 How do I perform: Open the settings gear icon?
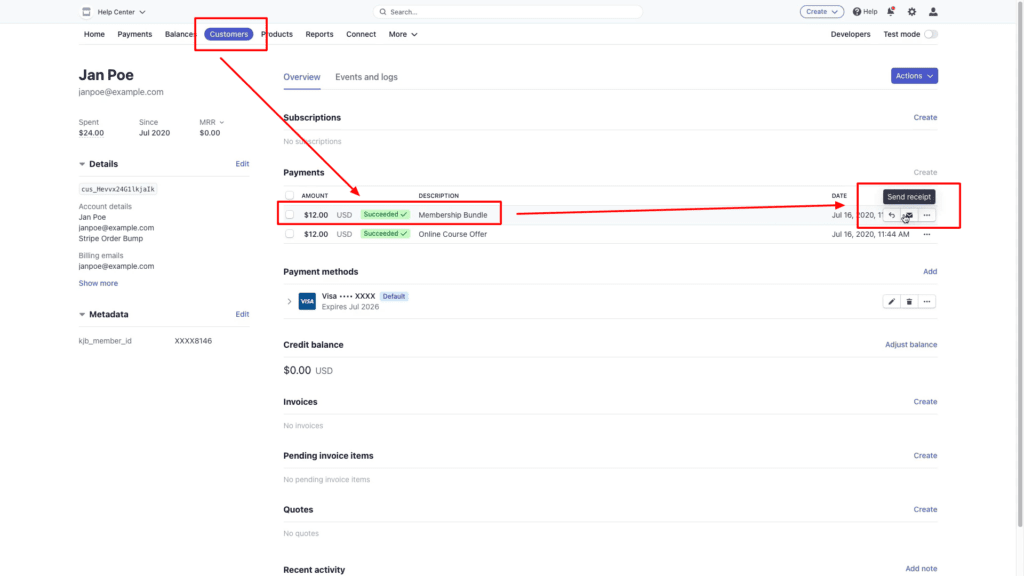click(912, 12)
